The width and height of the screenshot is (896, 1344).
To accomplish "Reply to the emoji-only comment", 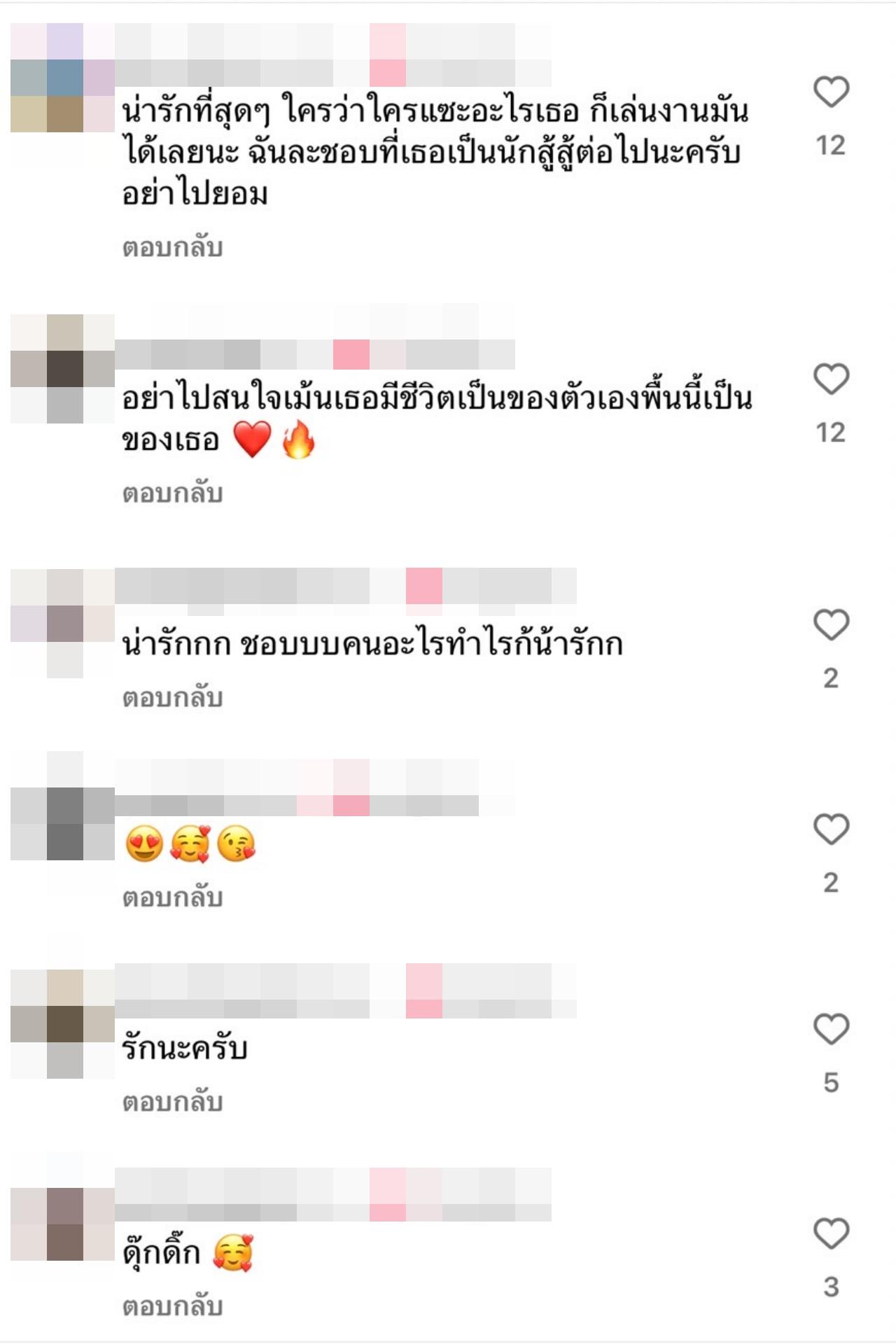I will tap(172, 897).
